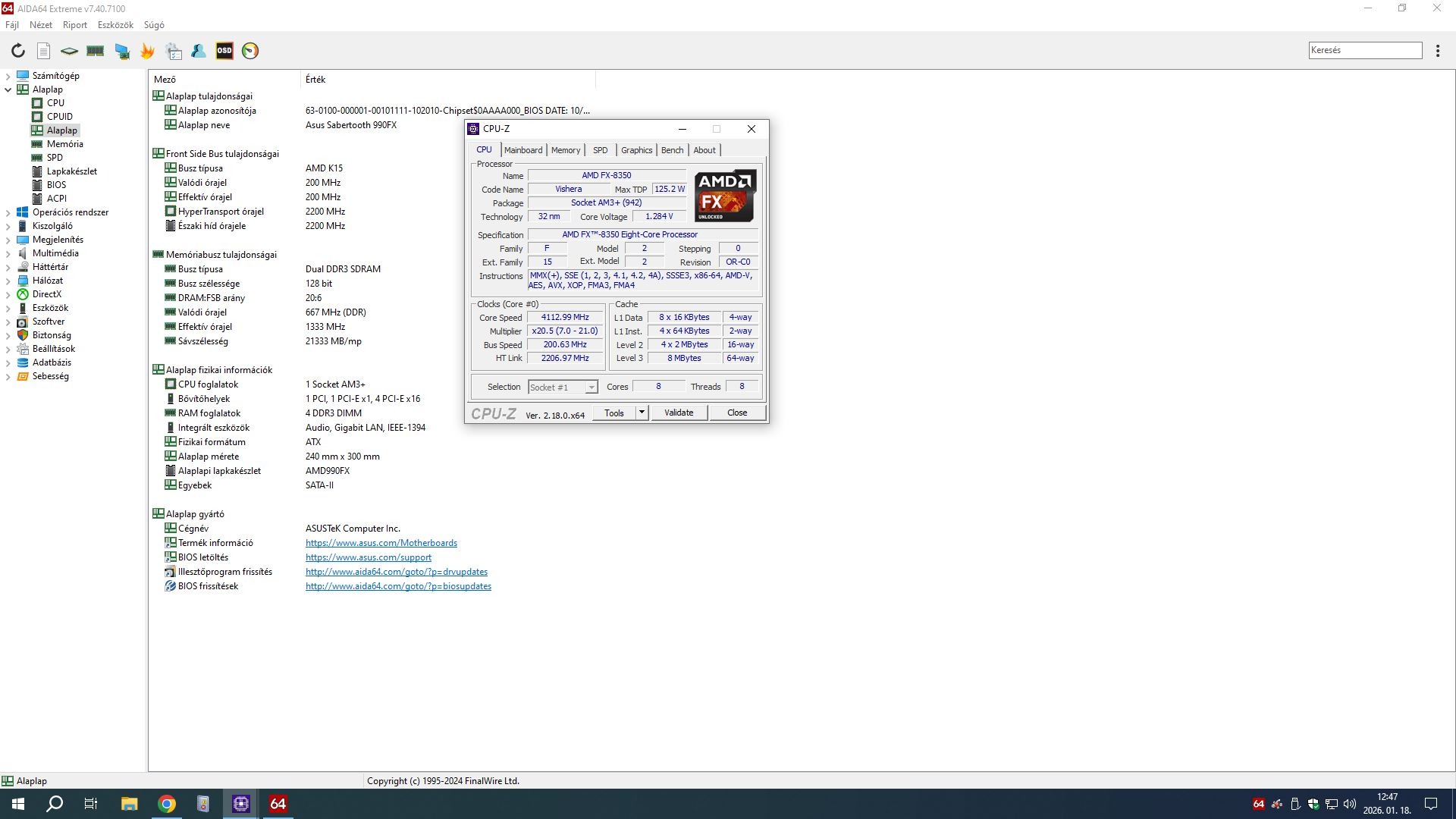Expand the Számítógép tree node
This screenshot has width=1456, height=819.
pos(8,76)
